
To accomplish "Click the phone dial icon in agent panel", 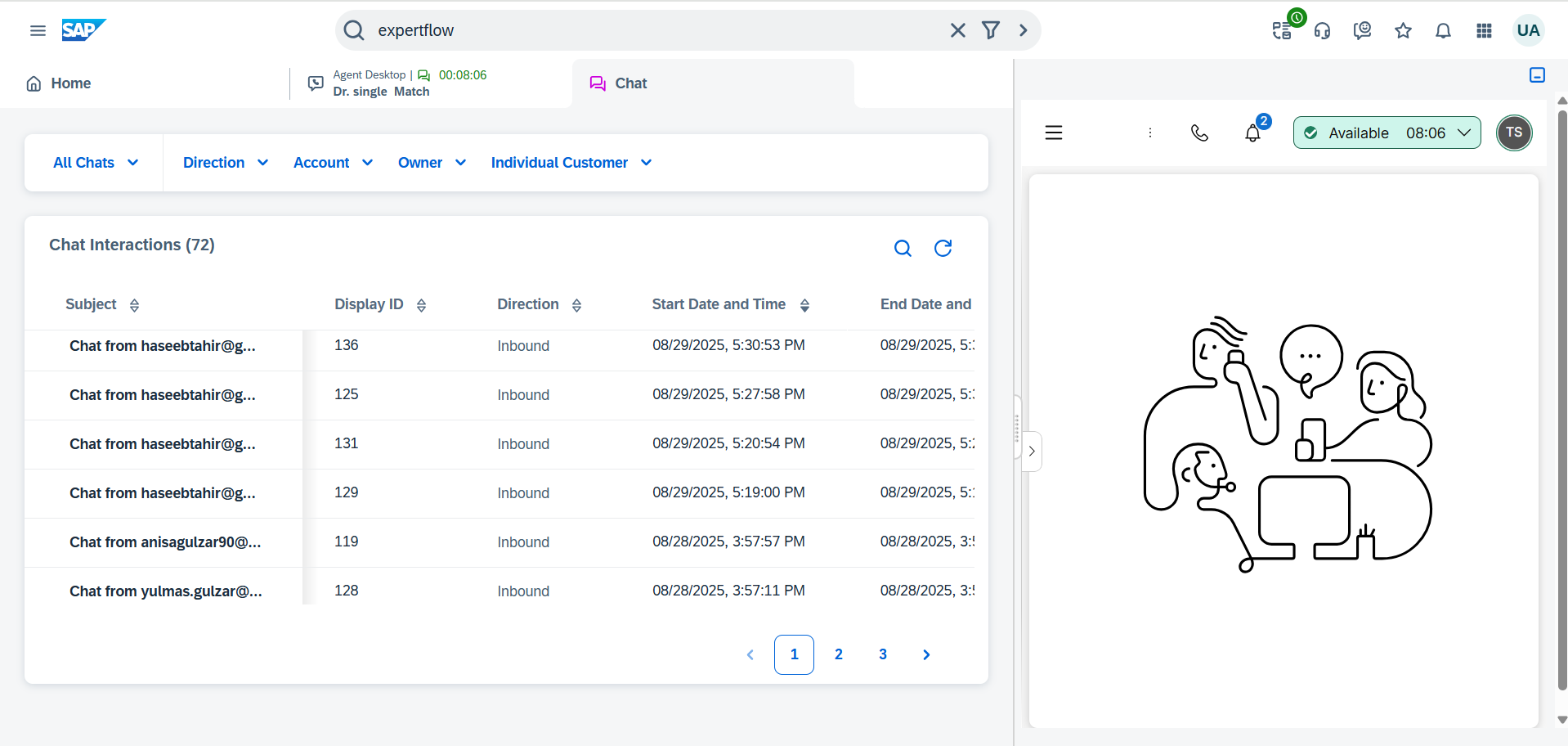I will tap(1199, 133).
